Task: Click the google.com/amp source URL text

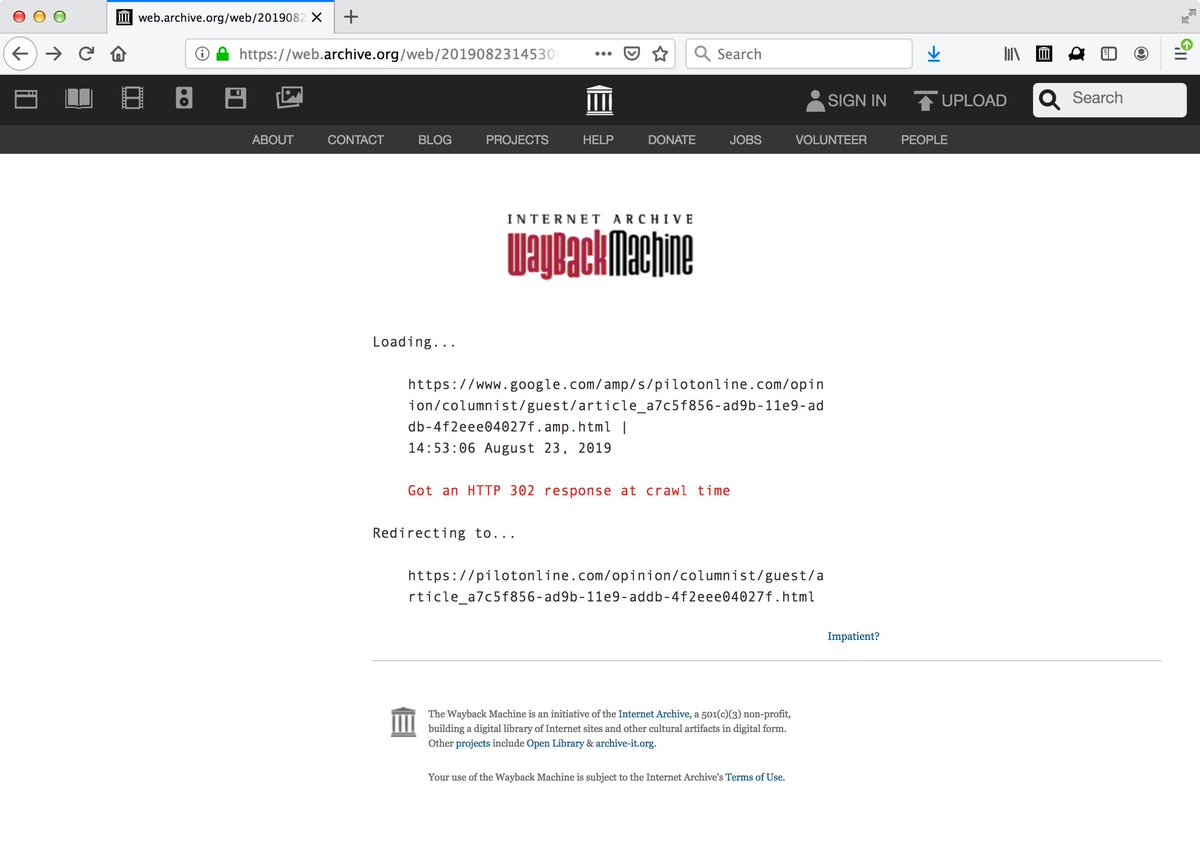Action: click(617, 405)
